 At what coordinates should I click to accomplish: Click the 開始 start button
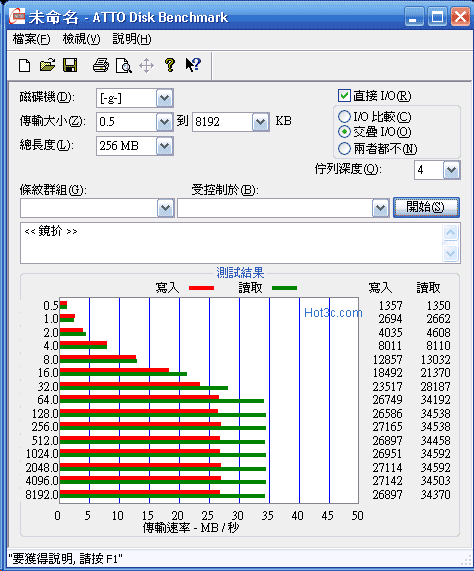coord(426,208)
